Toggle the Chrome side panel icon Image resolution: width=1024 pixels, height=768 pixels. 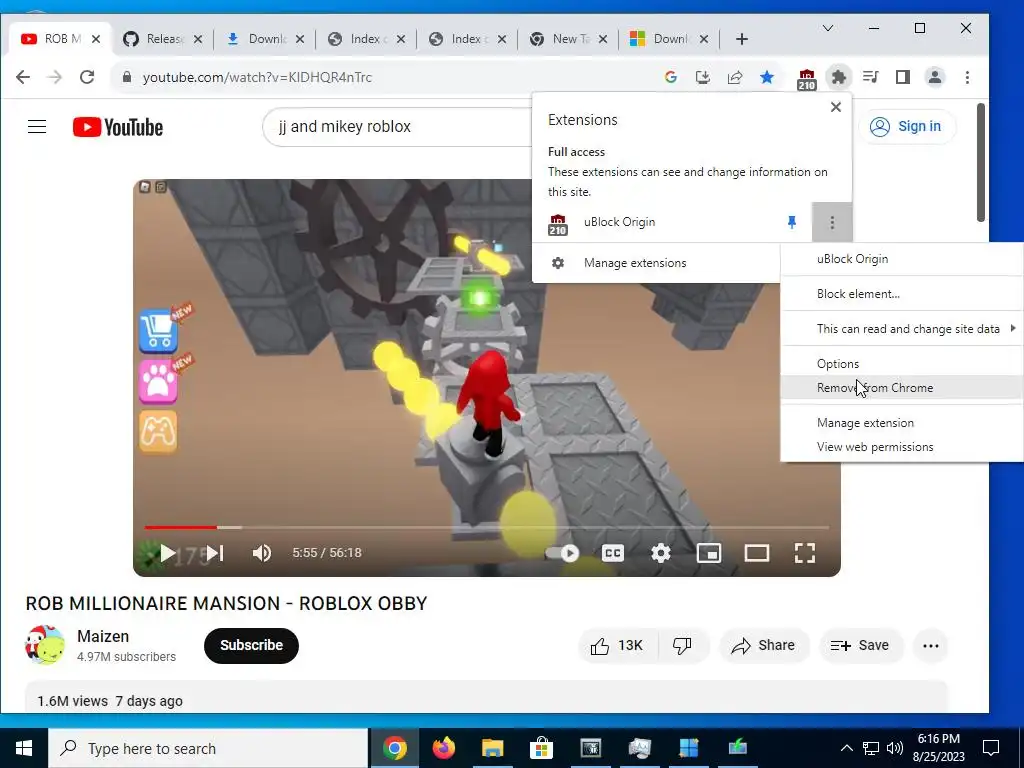(x=903, y=77)
